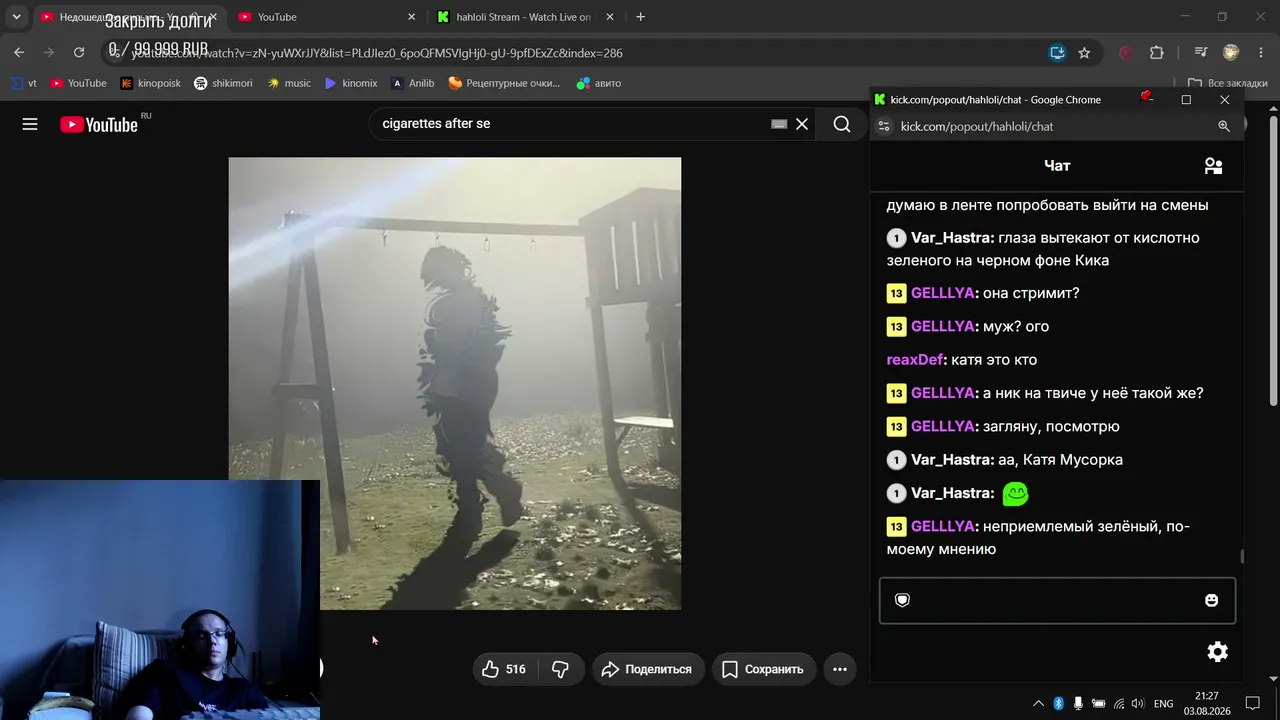
Task: Open the zoom icon in Kick chat window
Action: (x=1223, y=126)
